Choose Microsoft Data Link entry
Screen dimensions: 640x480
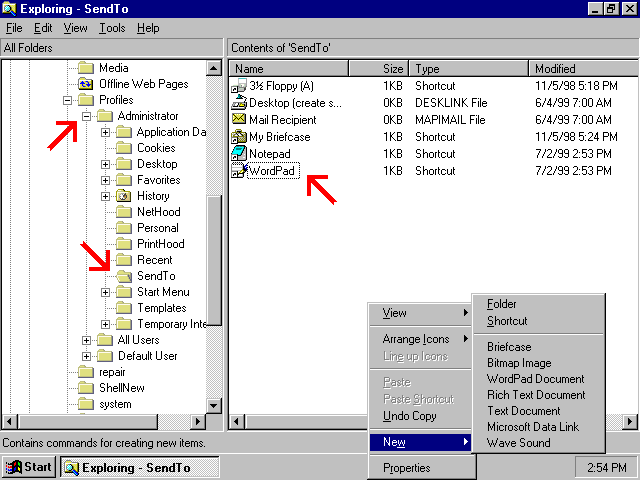538,427
